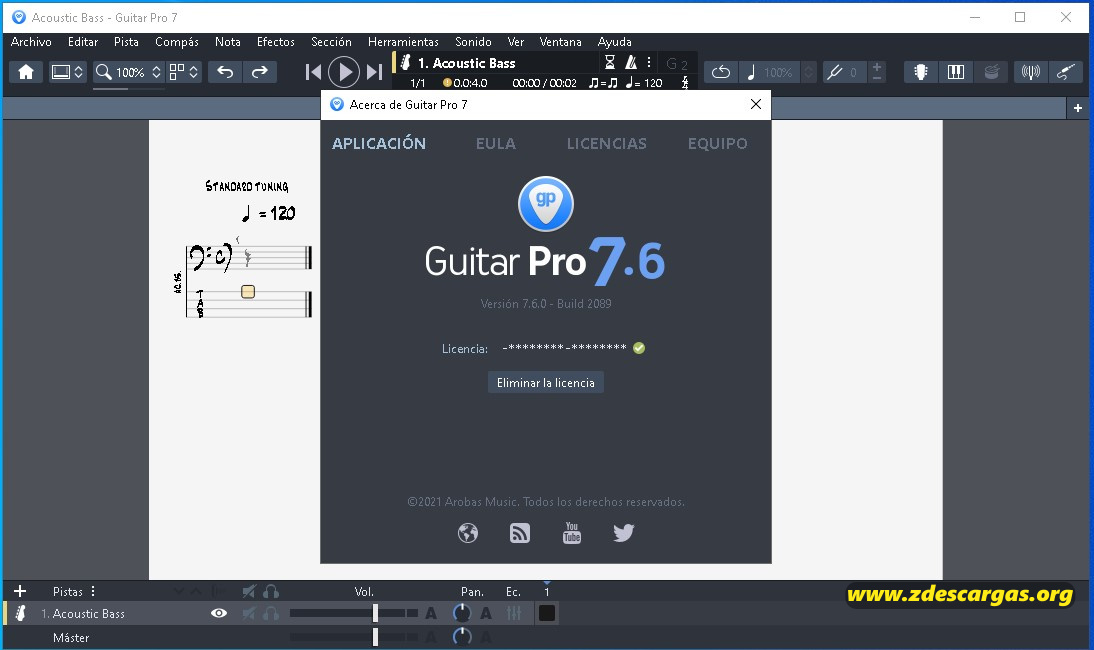Screen dimensions: 1094x650
Task: Click the highlighted tab cursor in score
Action: 248,292
